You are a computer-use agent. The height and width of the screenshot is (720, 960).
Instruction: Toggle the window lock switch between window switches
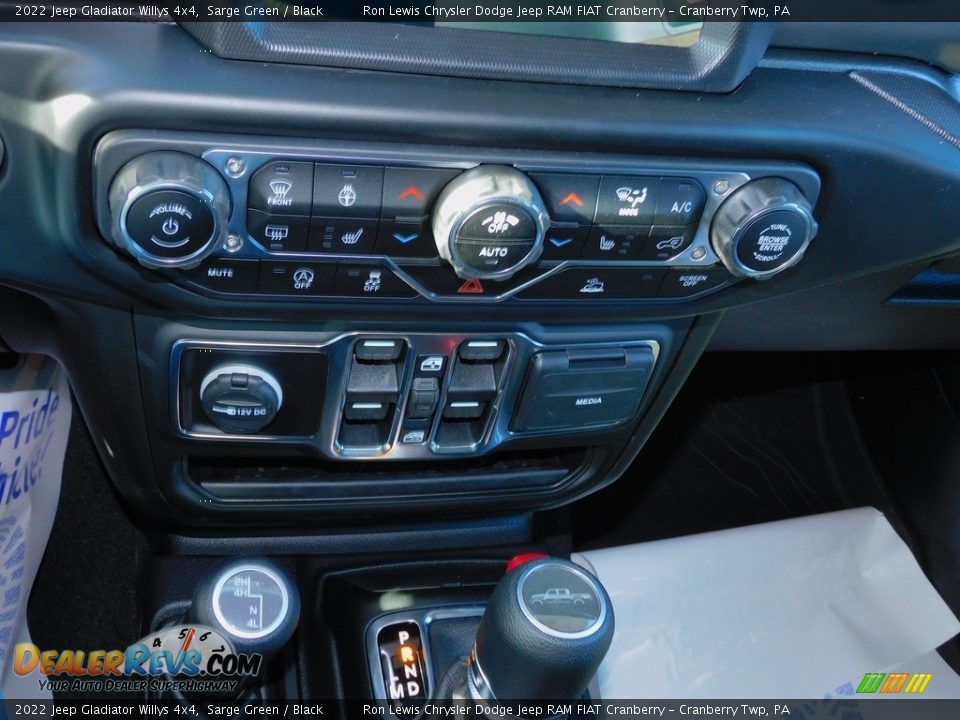(423, 396)
